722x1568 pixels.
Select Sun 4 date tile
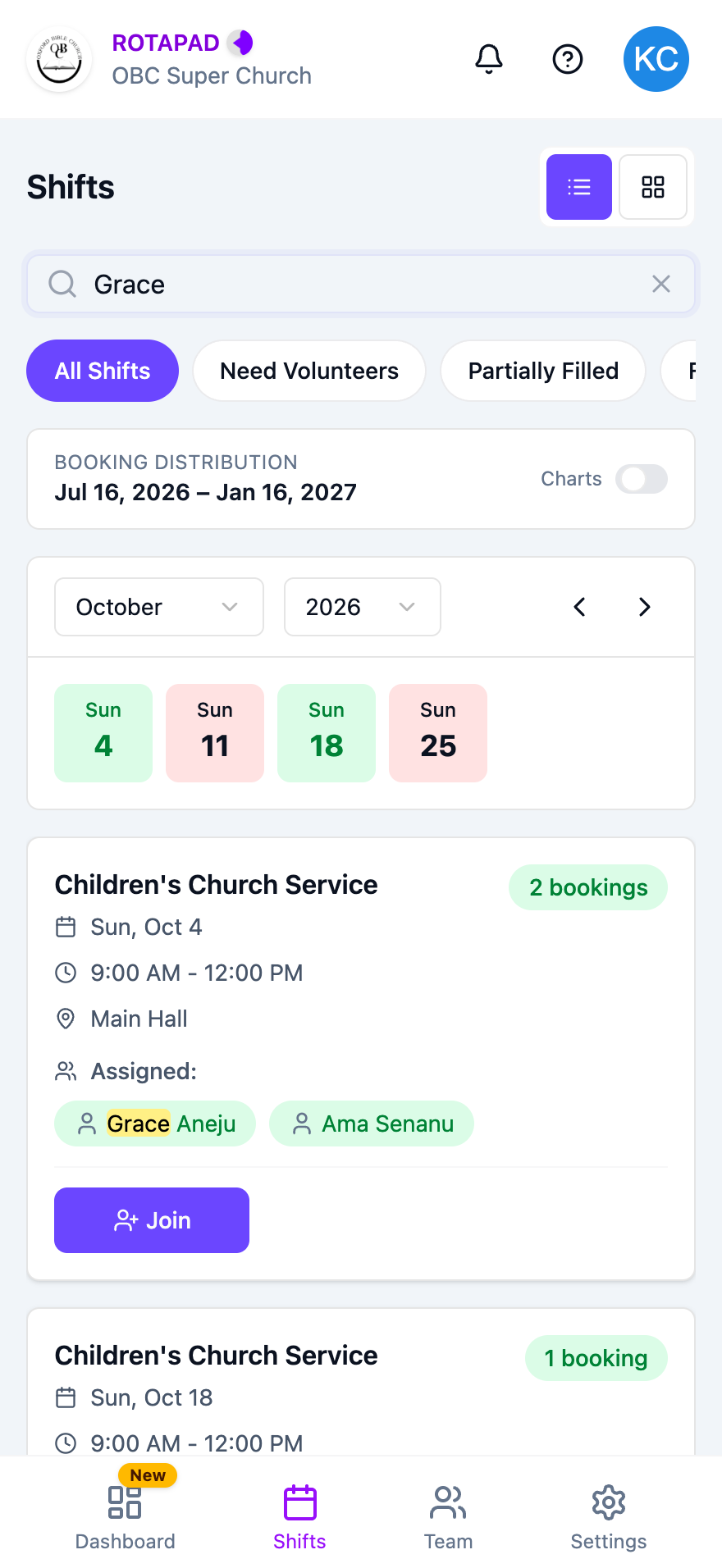[103, 733]
